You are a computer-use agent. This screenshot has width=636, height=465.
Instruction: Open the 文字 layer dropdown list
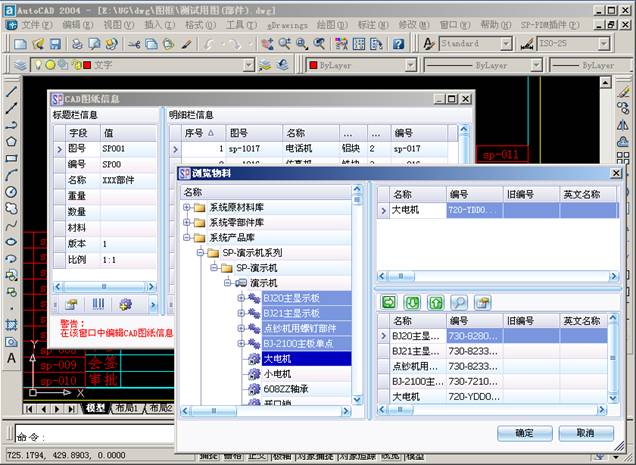pos(248,65)
